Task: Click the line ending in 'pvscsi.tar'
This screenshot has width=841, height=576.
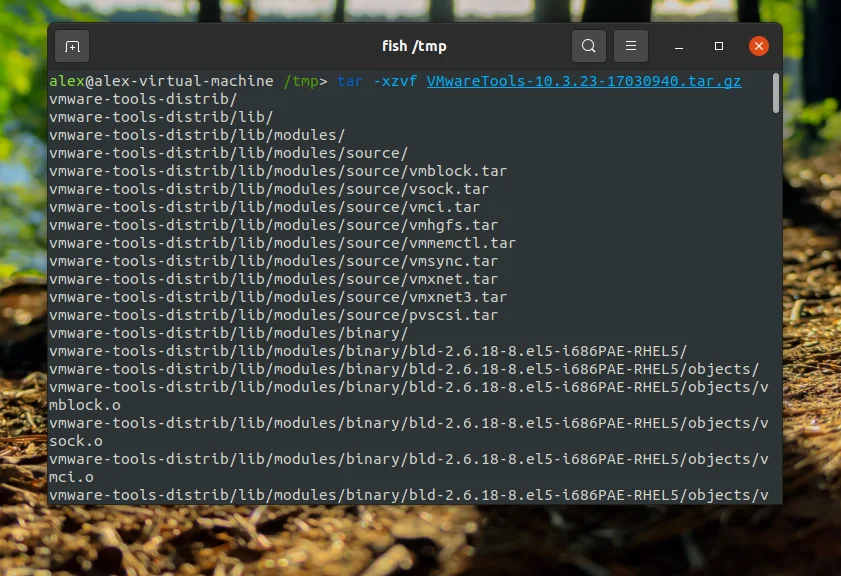Action: 274,315
